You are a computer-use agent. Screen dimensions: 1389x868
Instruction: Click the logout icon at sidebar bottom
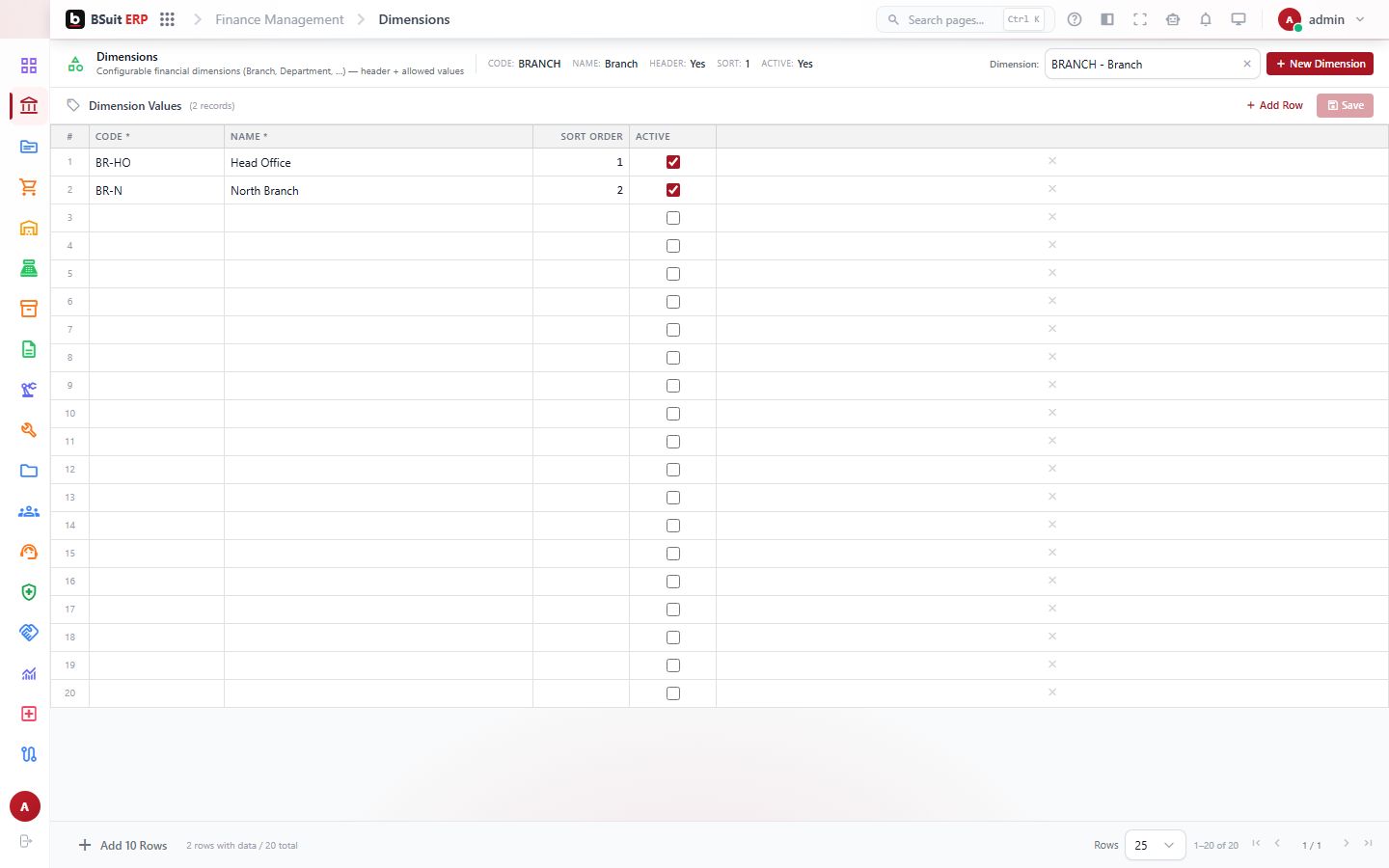pos(26,841)
